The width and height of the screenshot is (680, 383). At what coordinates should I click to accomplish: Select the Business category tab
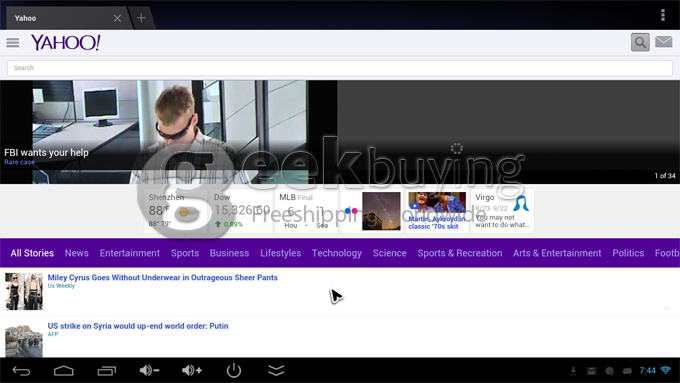click(229, 253)
